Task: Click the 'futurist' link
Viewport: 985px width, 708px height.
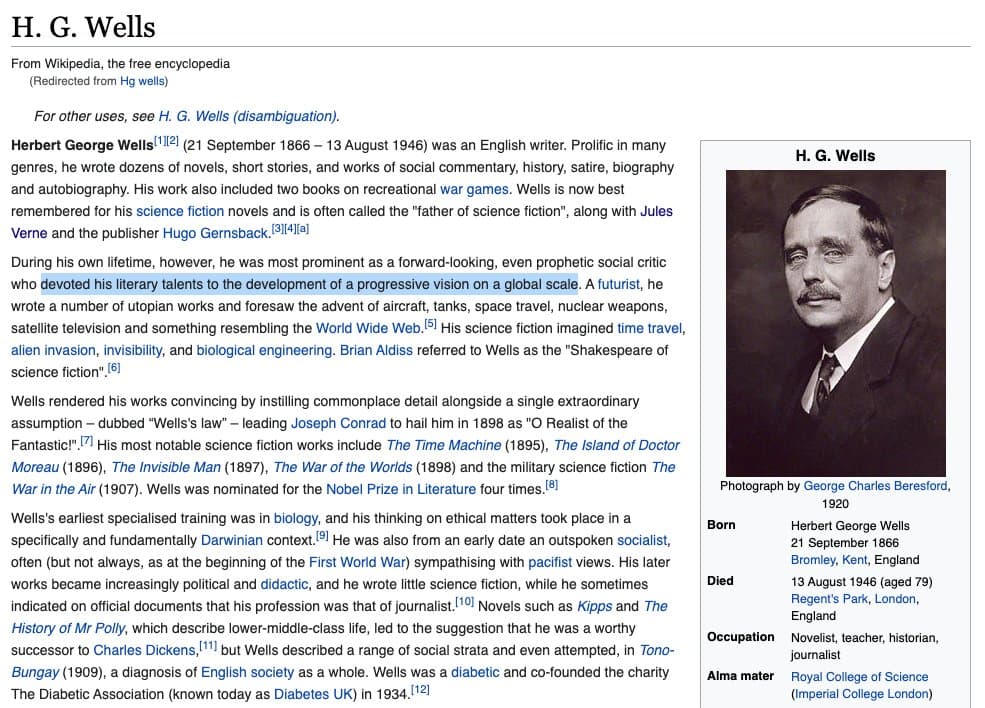Action: (619, 284)
